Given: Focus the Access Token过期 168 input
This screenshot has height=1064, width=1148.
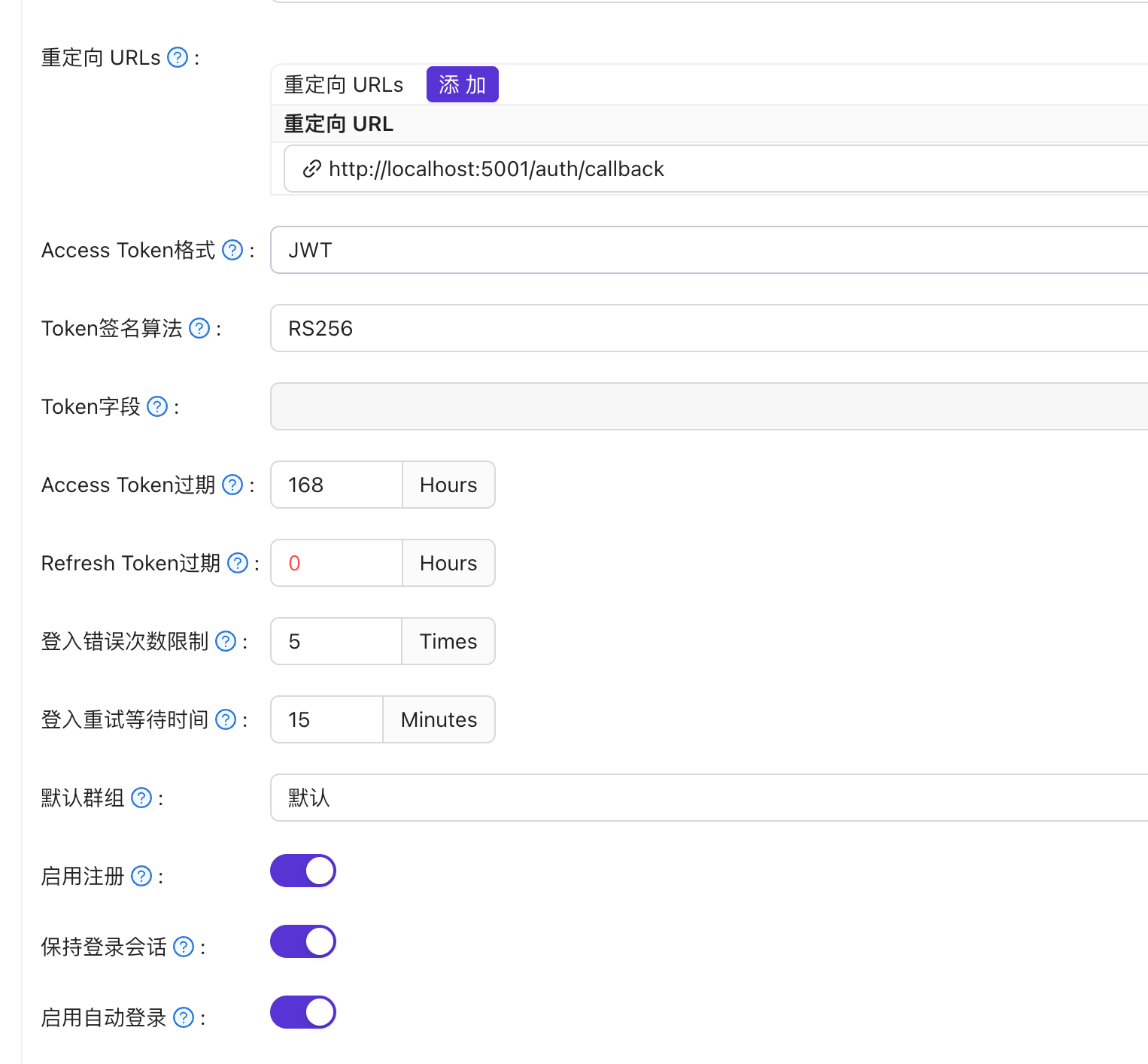Looking at the screenshot, I should tap(336, 485).
